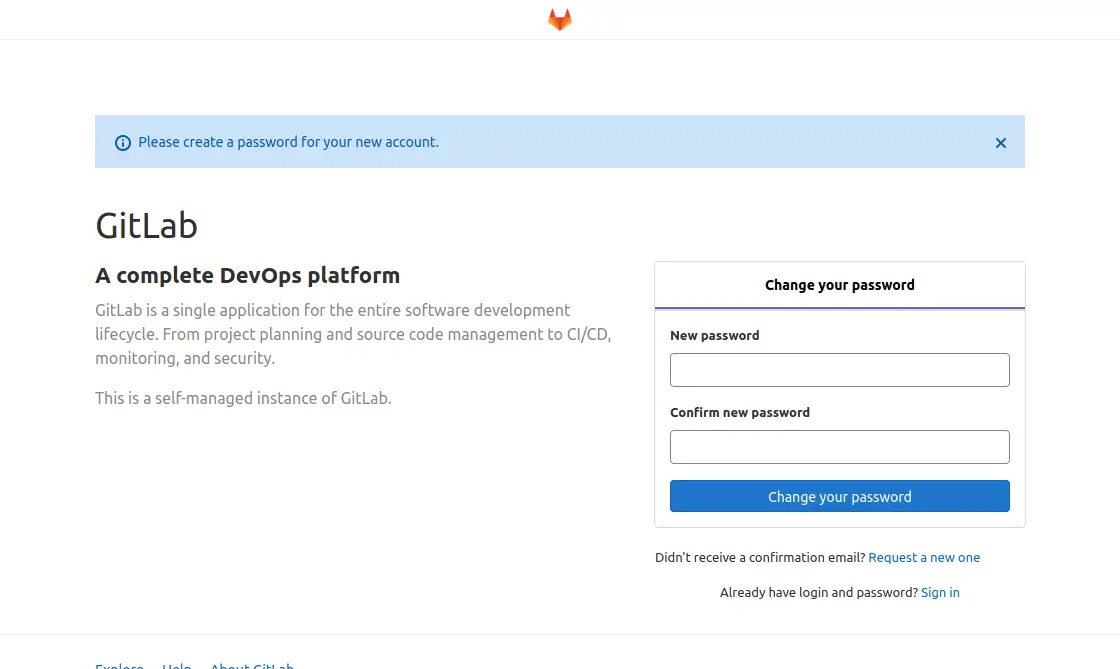Open the About GitLab footer link

[x=251, y=665]
